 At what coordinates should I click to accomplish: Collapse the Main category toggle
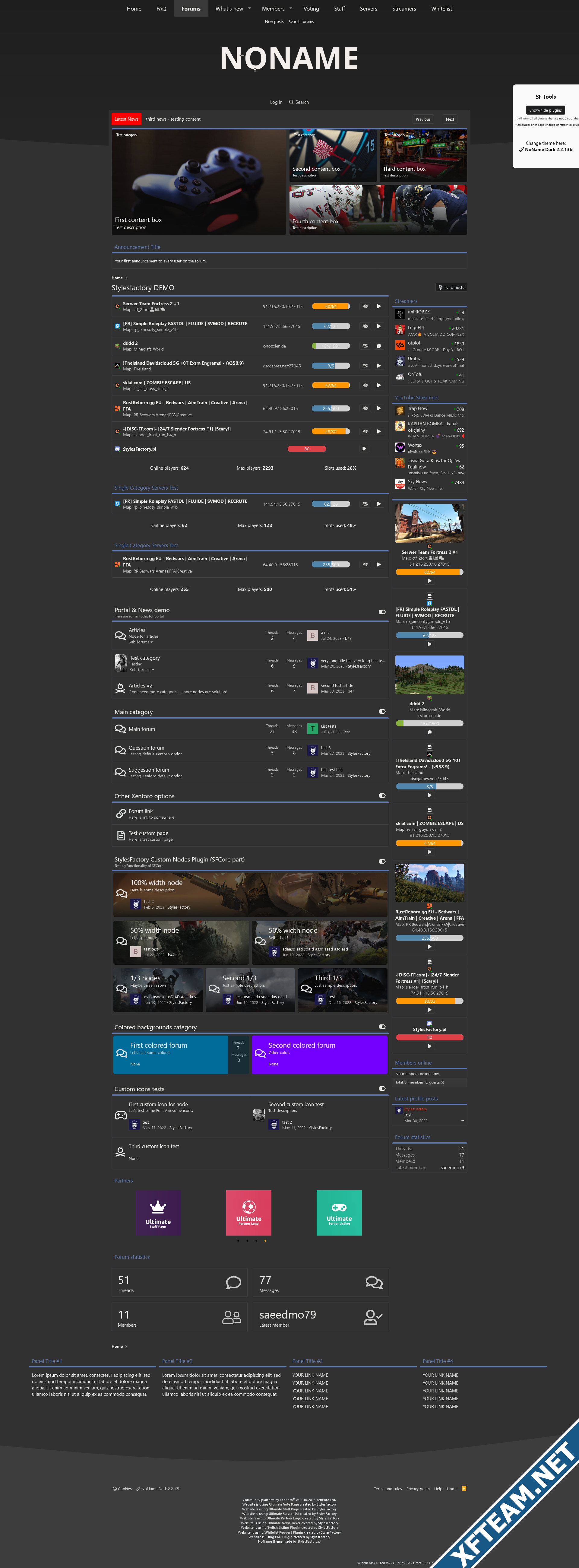point(382,711)
